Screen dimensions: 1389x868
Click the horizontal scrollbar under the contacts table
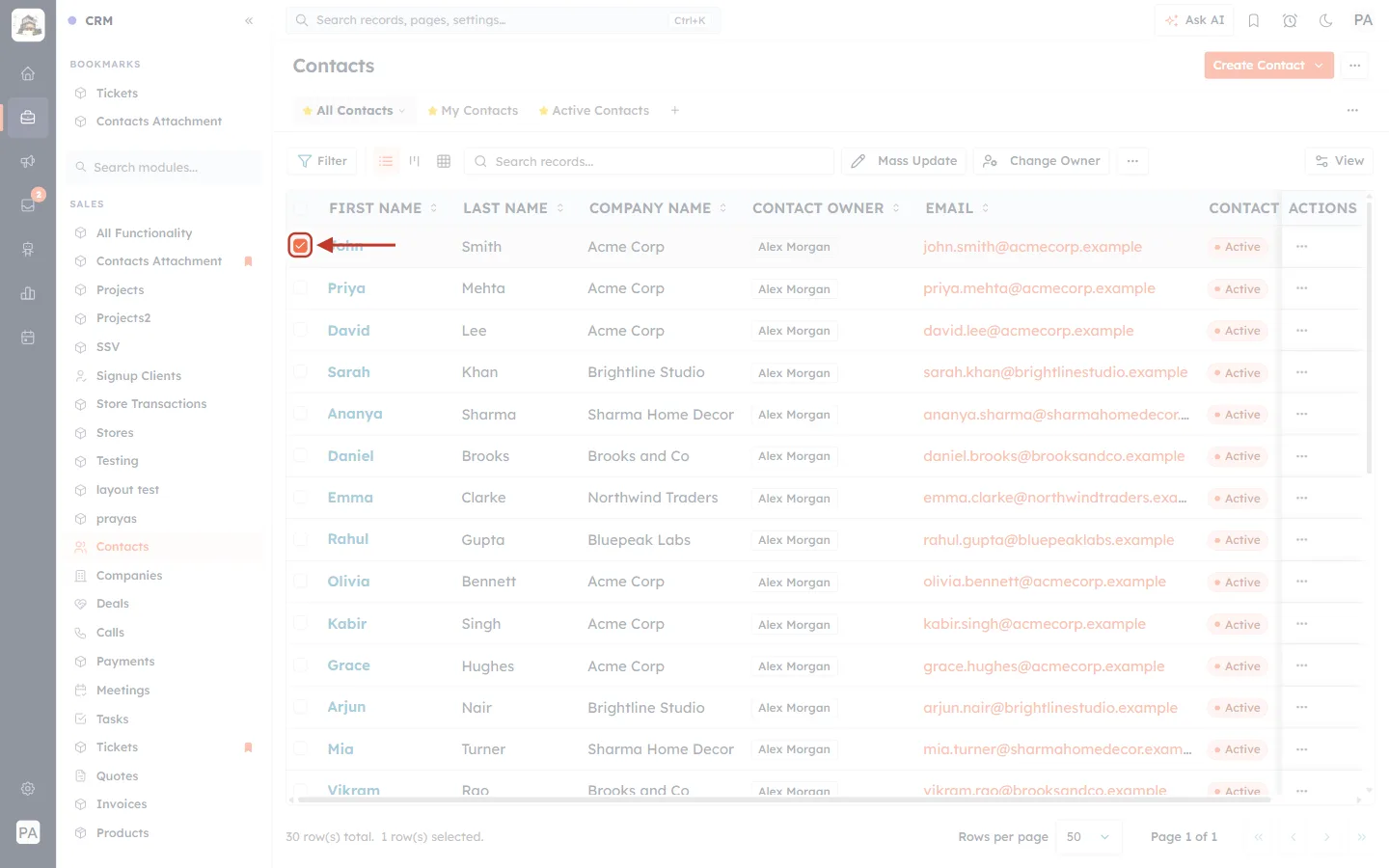[783, 800]
